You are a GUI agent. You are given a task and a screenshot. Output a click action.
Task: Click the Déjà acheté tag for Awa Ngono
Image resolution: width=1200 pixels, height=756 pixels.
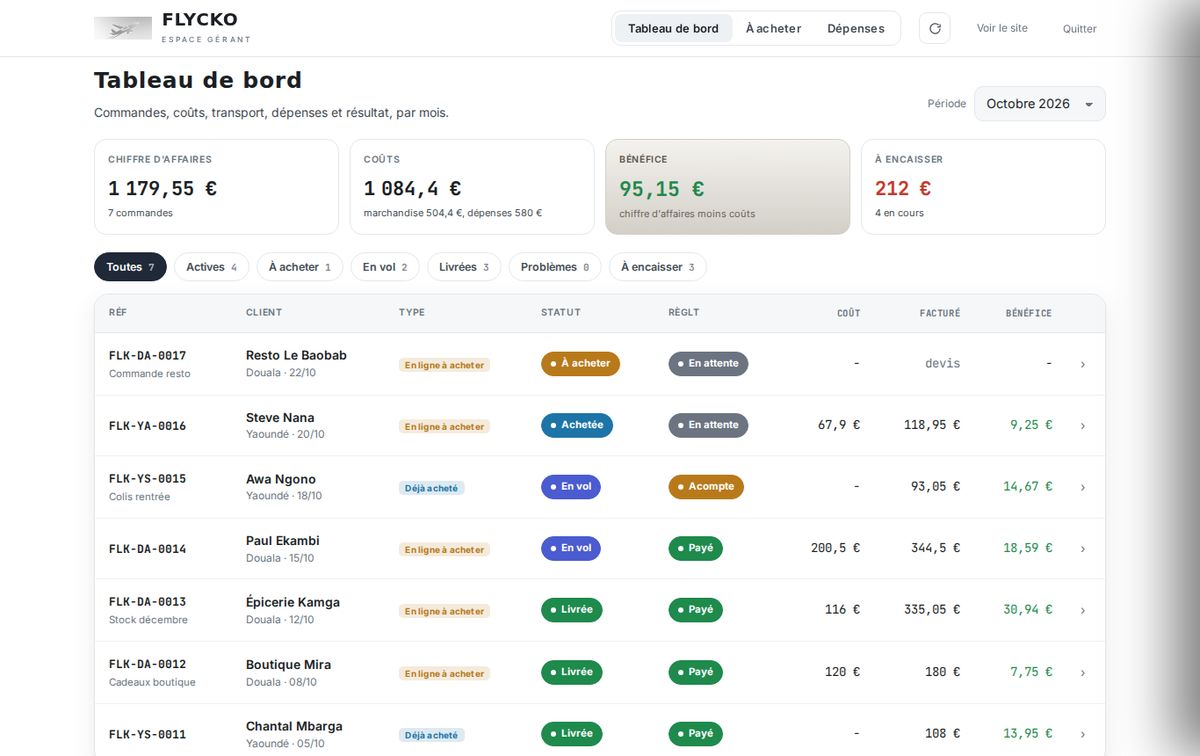432,488
